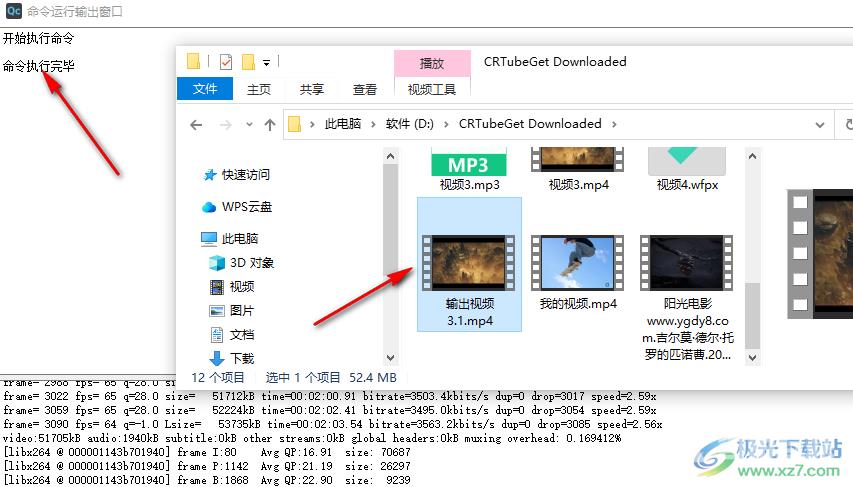Click the down arrow of the file list scrollbar
The height and width of the screenshot is (487, 853).
[752, 357]
